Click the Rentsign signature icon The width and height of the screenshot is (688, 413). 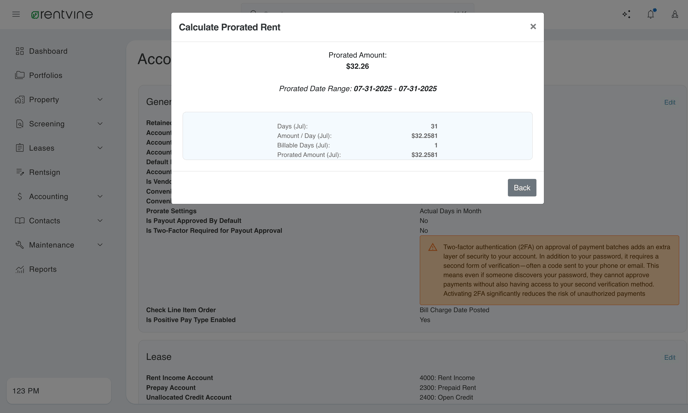[19, 172]
